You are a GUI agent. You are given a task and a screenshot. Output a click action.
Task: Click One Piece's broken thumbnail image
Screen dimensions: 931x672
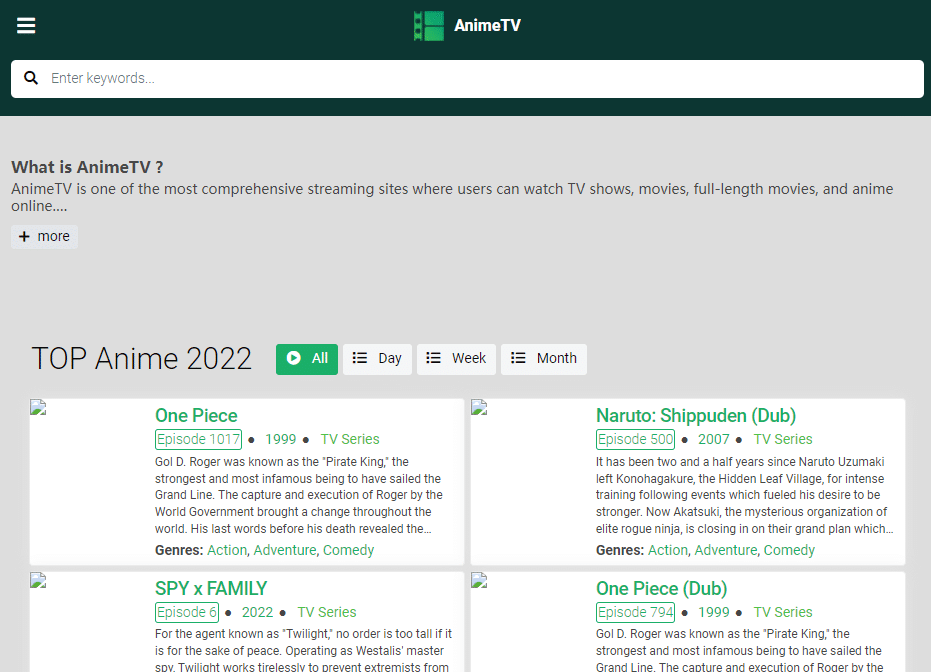38,407
